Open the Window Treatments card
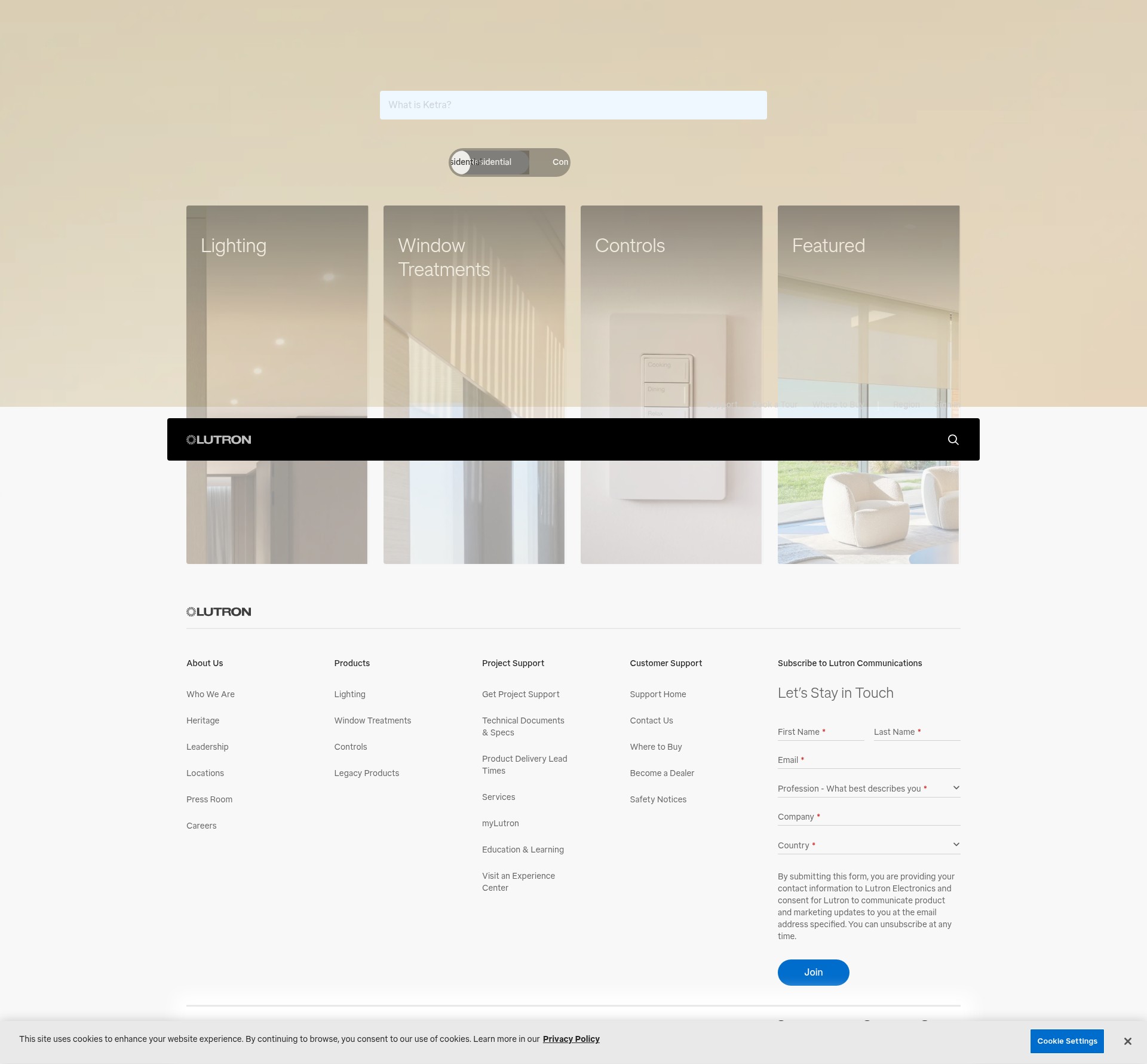1147x1064 pixels. 474,385
